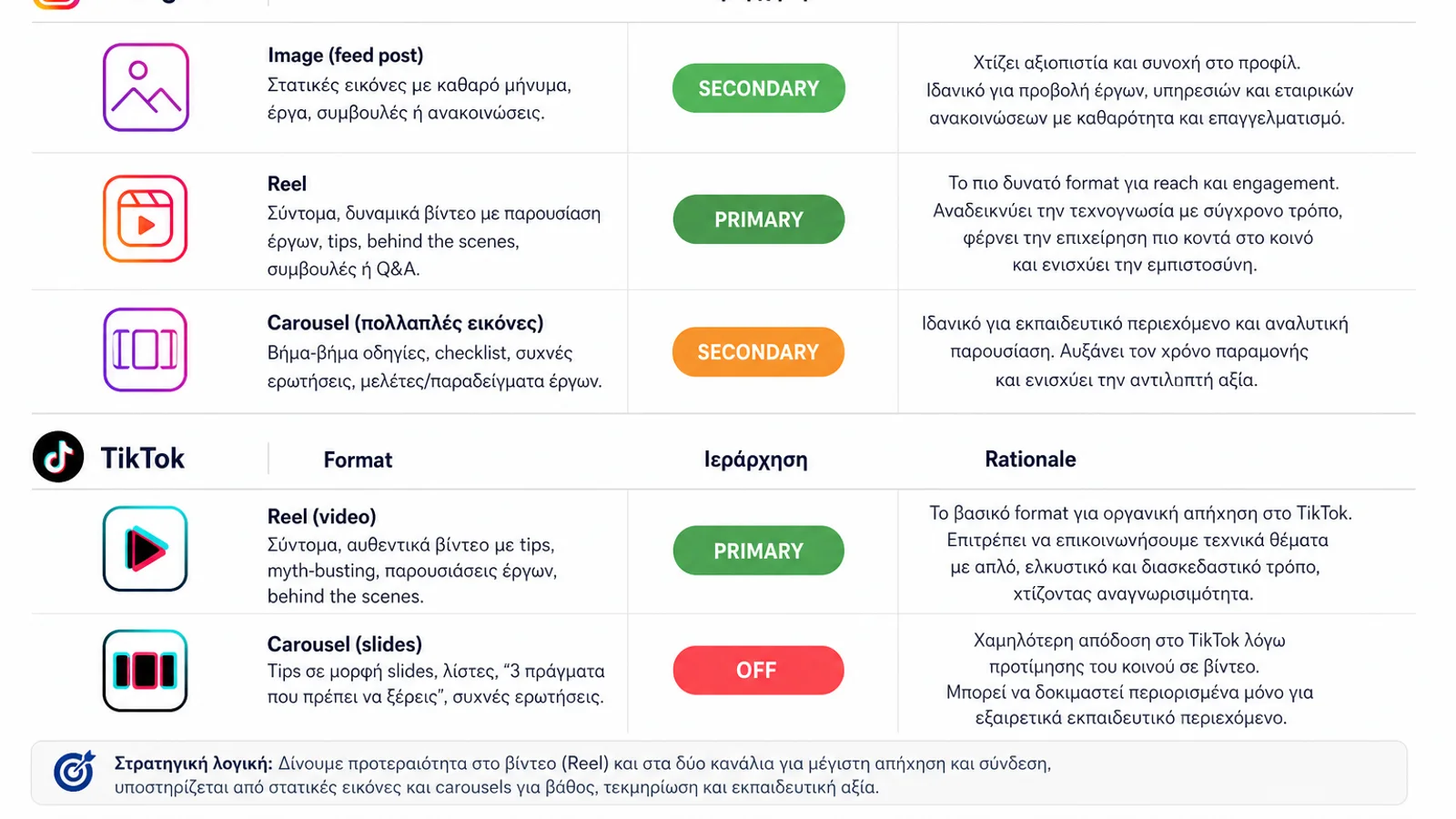Screen dimensions: 1456x819
Task: Click the Carousel (slides) title
Action: point(344,644)
